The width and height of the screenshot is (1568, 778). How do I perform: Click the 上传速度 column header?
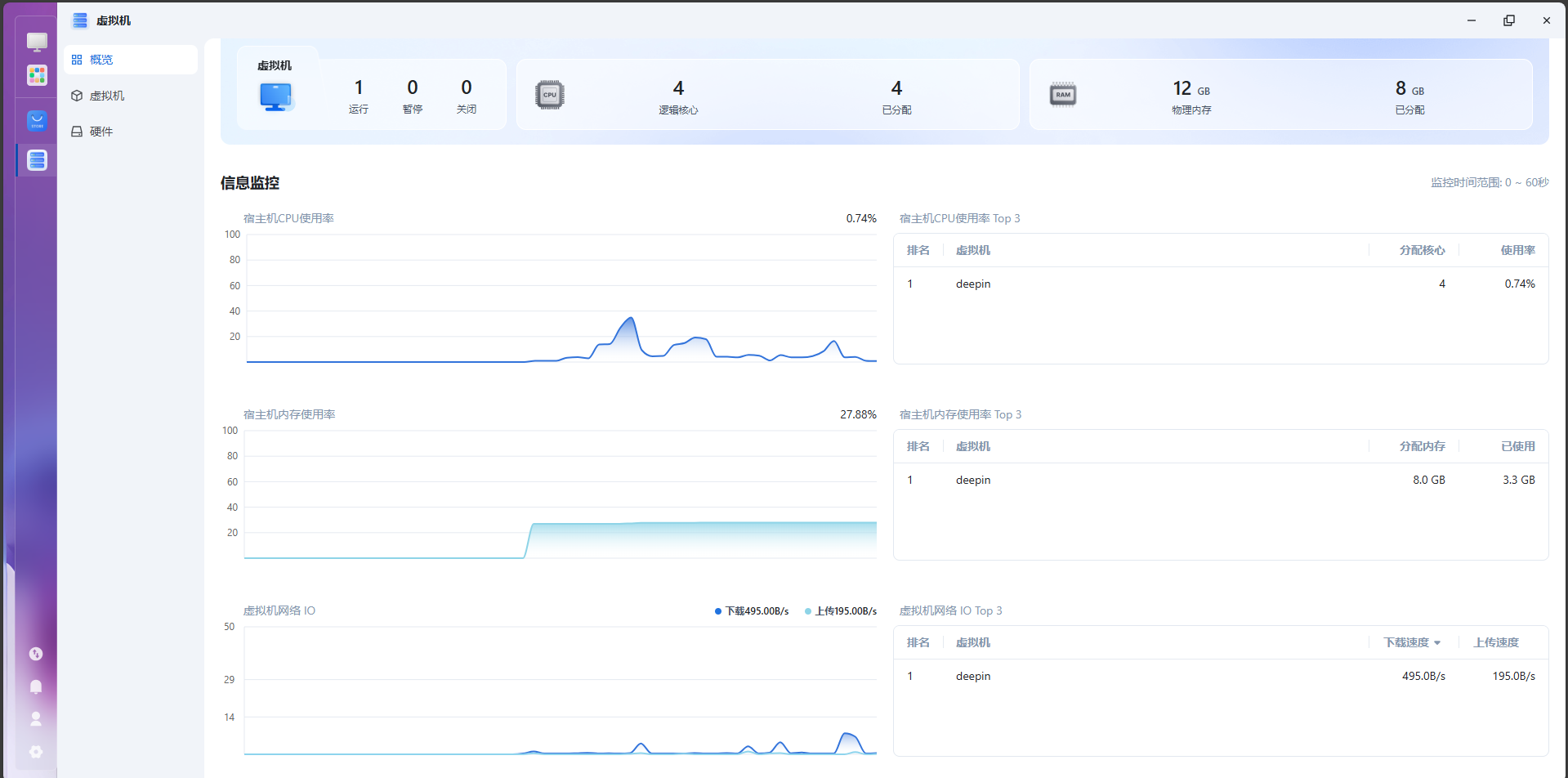click(x=1495, y=643)
